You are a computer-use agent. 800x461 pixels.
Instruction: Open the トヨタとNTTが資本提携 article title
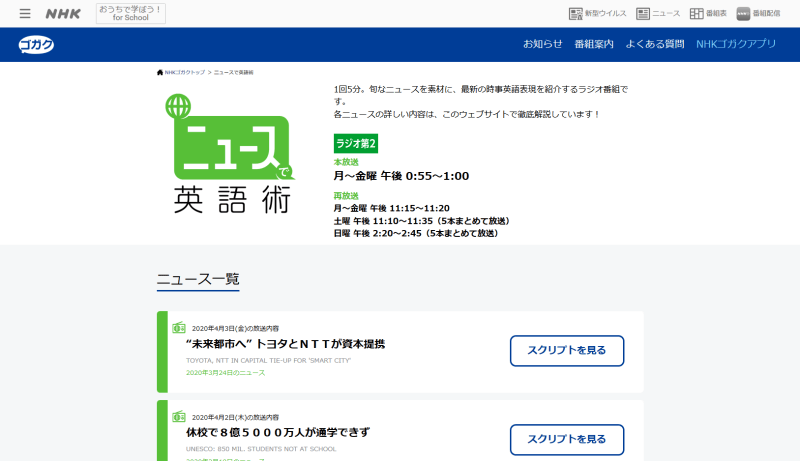click(285, 344)
